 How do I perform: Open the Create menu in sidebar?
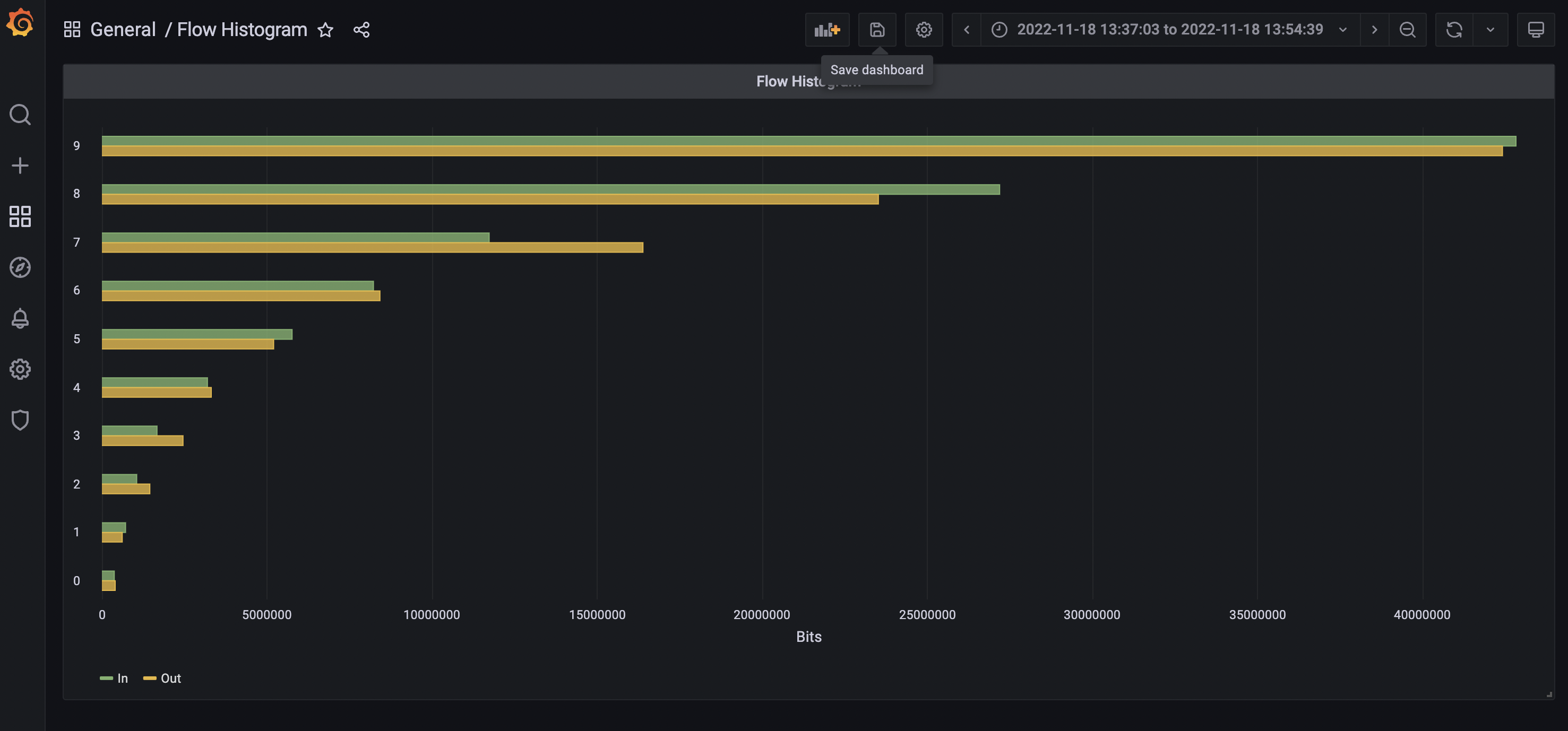(x=20, y=165)
